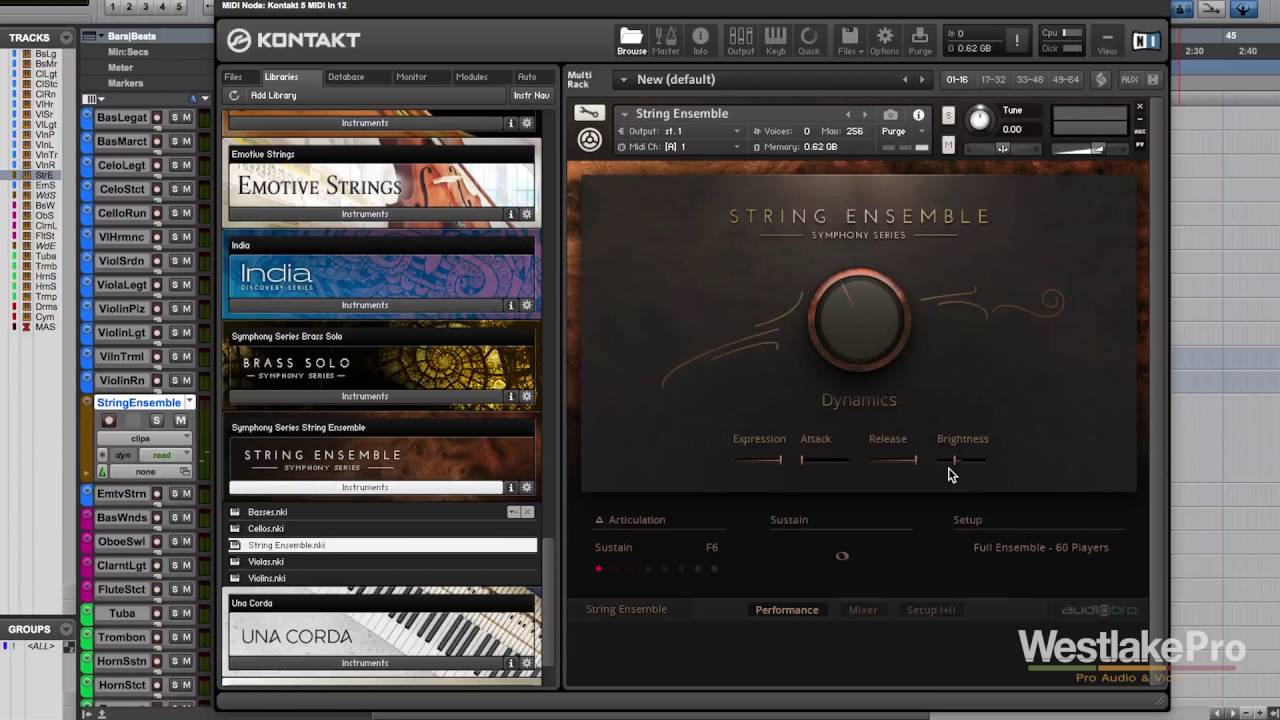
Task: Open India library info icon
Action: tap(510, 305)
